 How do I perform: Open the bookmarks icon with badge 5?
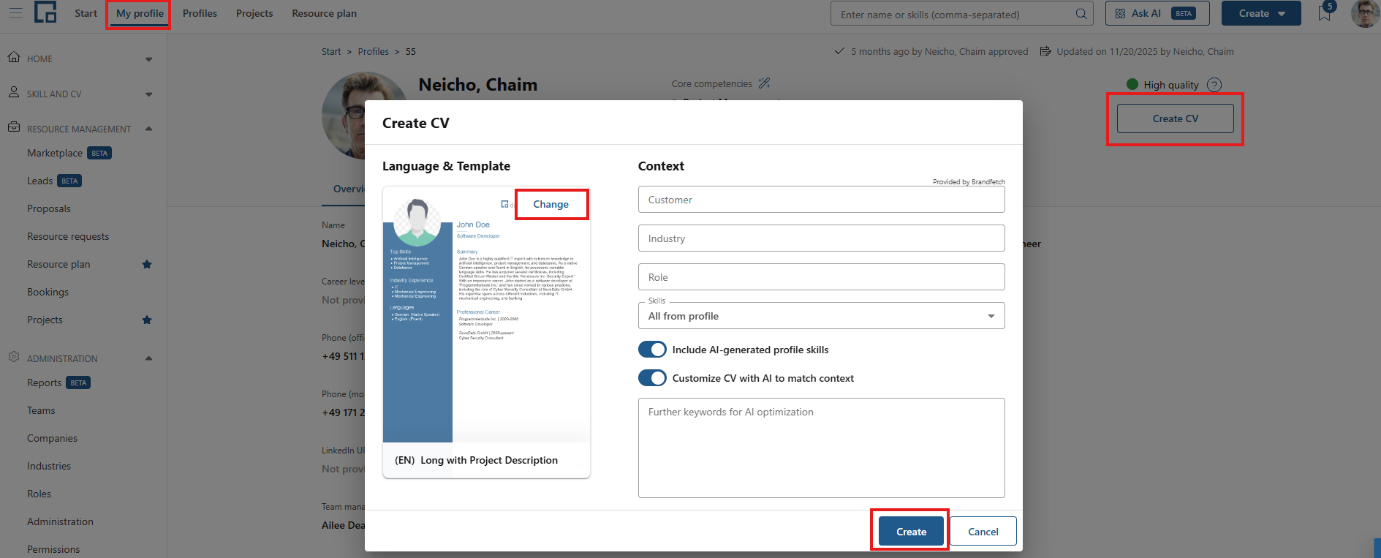[1326, 12]
